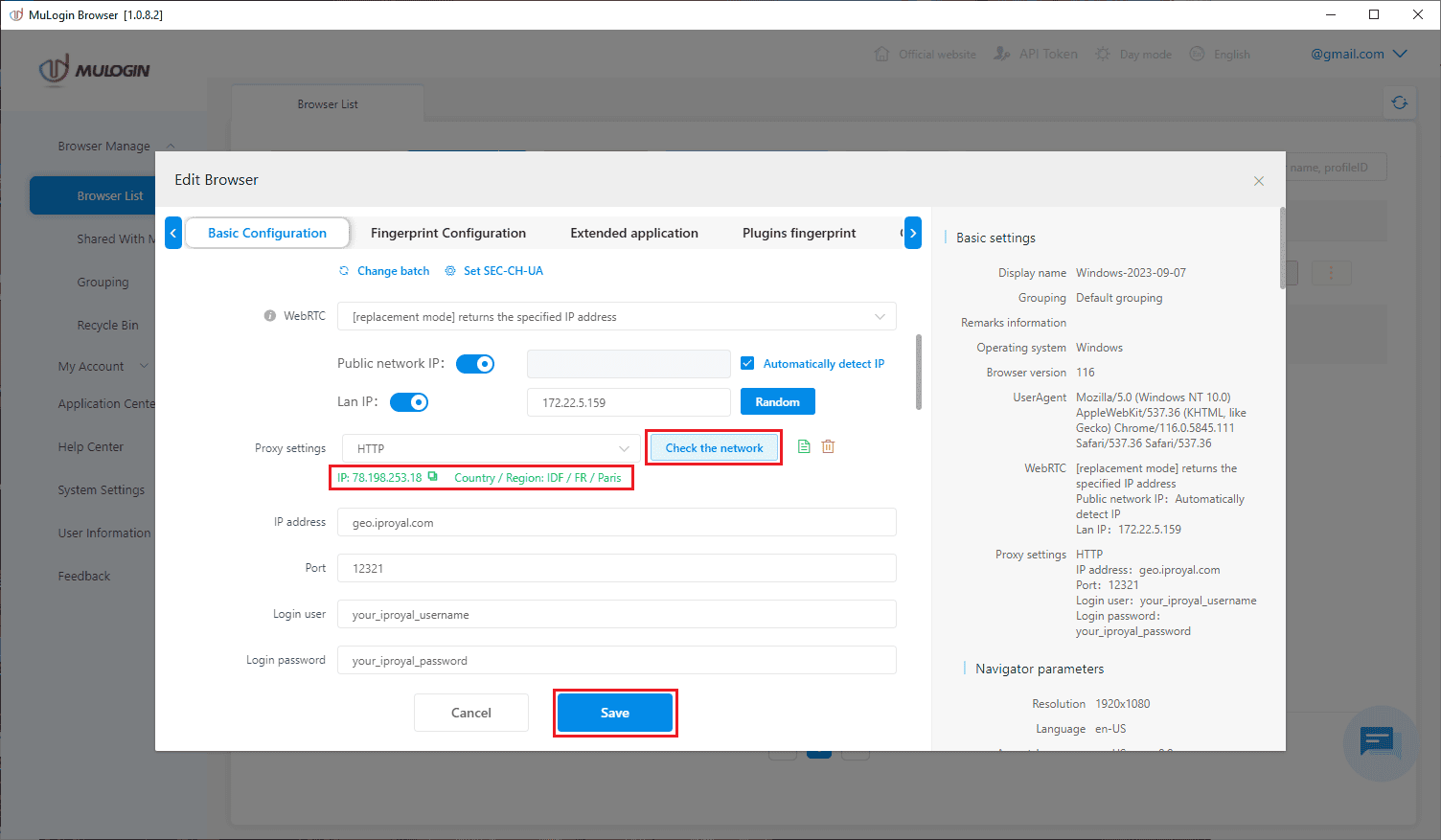Viewport: 1441px width, 840px height.
Task: Click the Day mode sun icon
Action: click(x=1103, y=54)
